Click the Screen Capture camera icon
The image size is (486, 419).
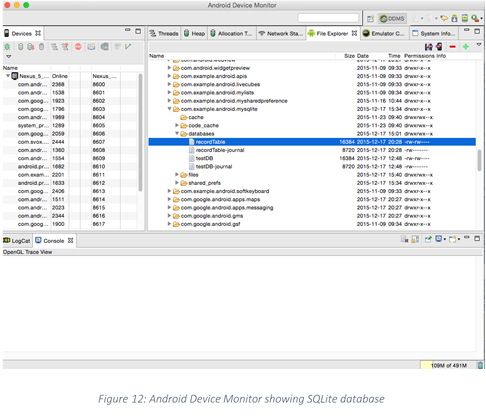point(91,47)
